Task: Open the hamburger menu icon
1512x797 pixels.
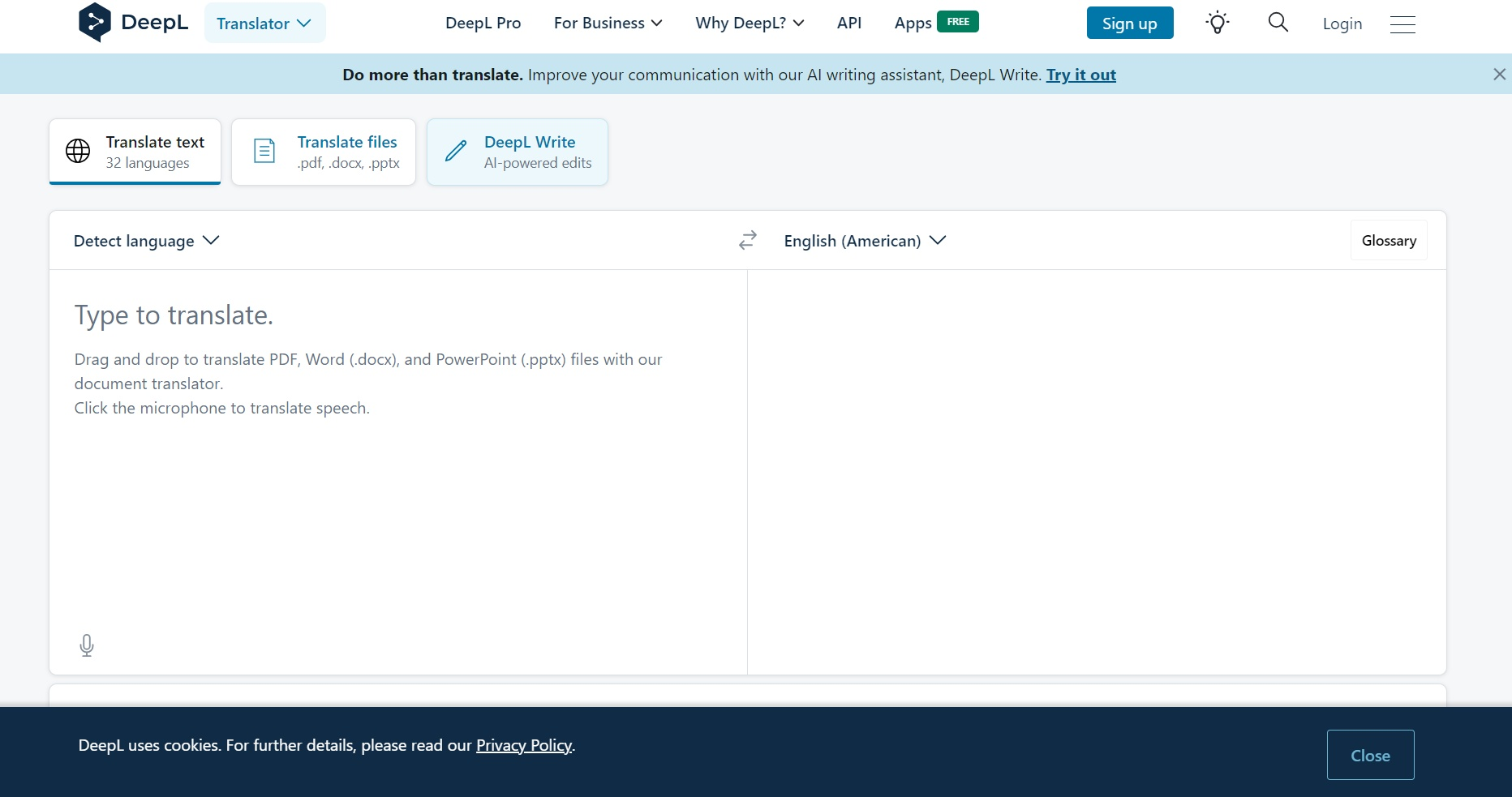Action: (x=1402, y=24)
